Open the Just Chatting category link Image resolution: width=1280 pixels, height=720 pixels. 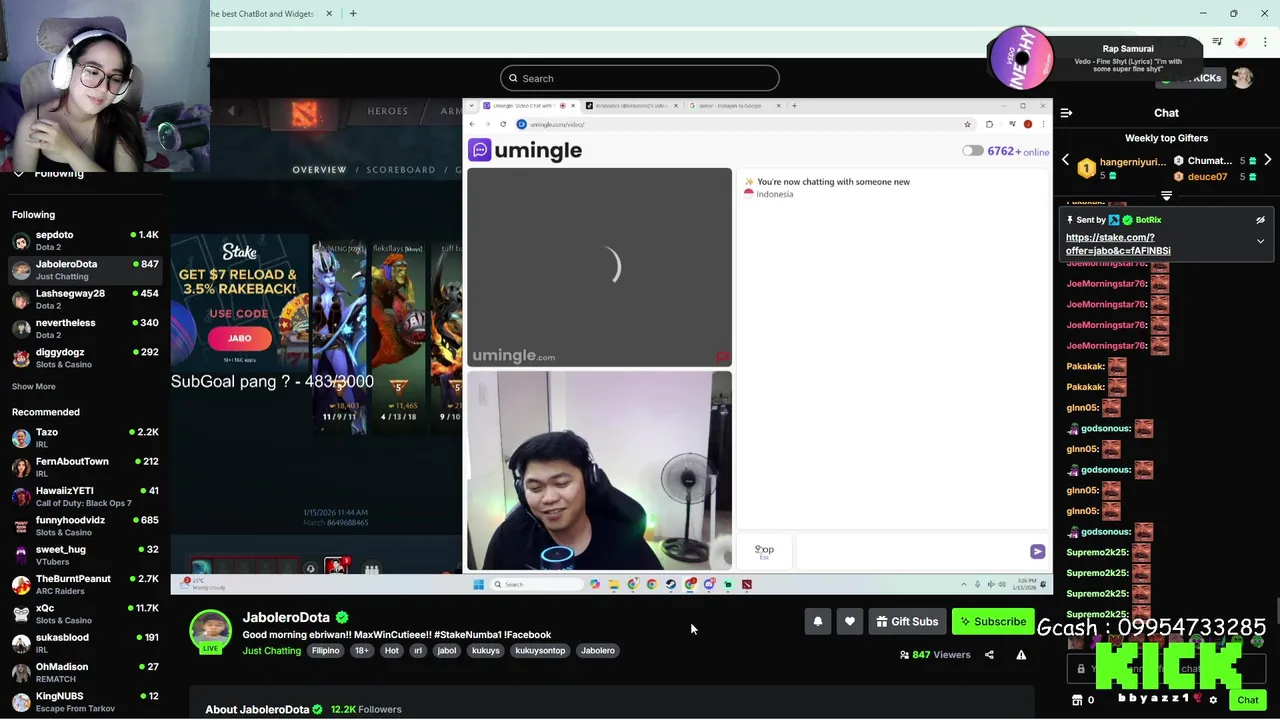[x=271, y=651]
